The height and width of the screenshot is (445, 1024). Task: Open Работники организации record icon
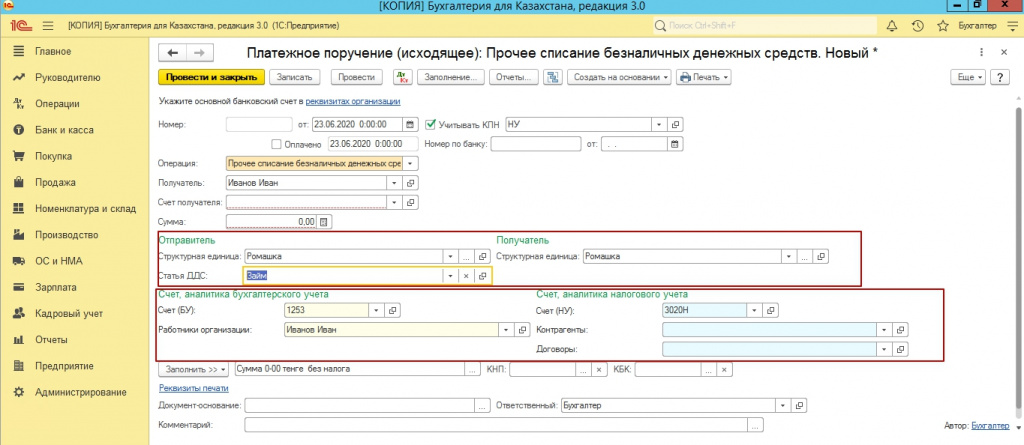pyautogui.click(x=522, y=330)
